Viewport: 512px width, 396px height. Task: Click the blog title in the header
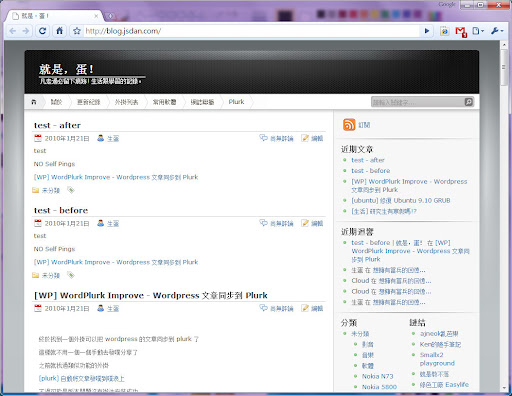click(67, 69)
